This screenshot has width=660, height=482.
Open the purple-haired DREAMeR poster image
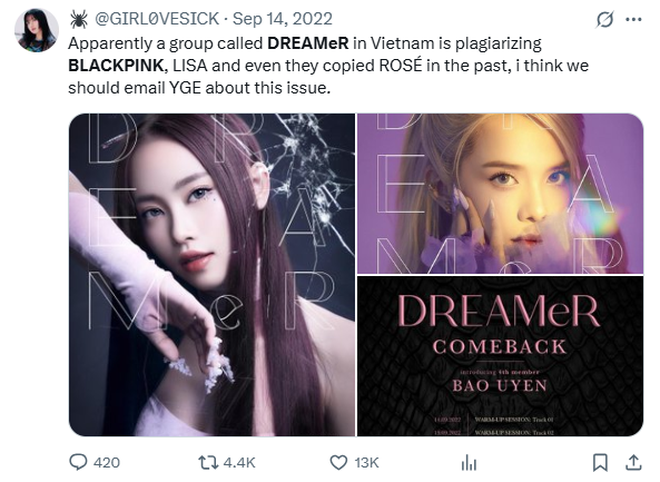point(212,274)
